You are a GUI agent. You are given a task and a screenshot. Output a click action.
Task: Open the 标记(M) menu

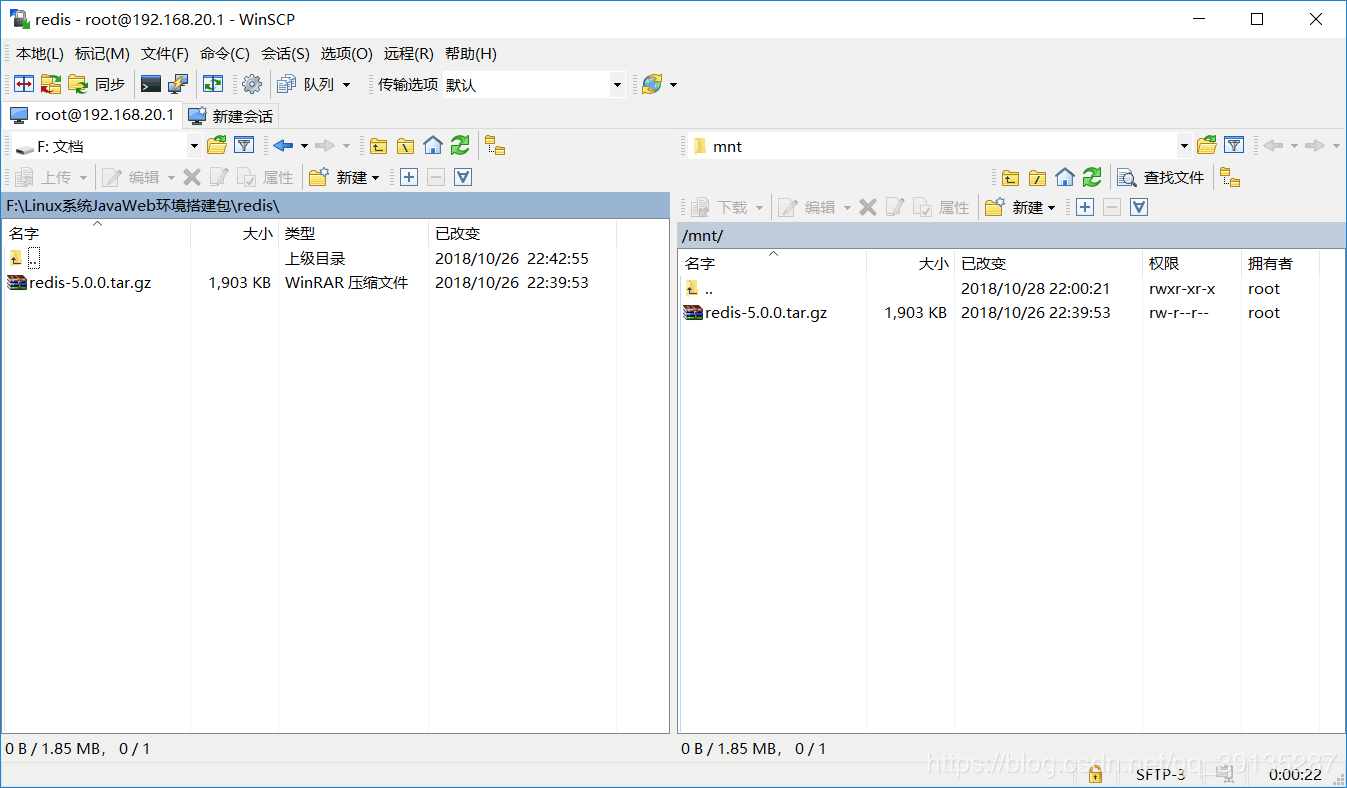(102, 54)
